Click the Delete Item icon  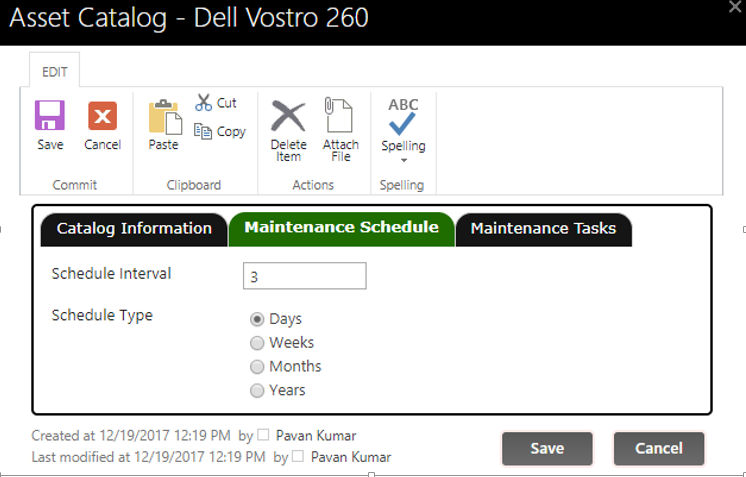pyautogui.click(x=288, y=116)
